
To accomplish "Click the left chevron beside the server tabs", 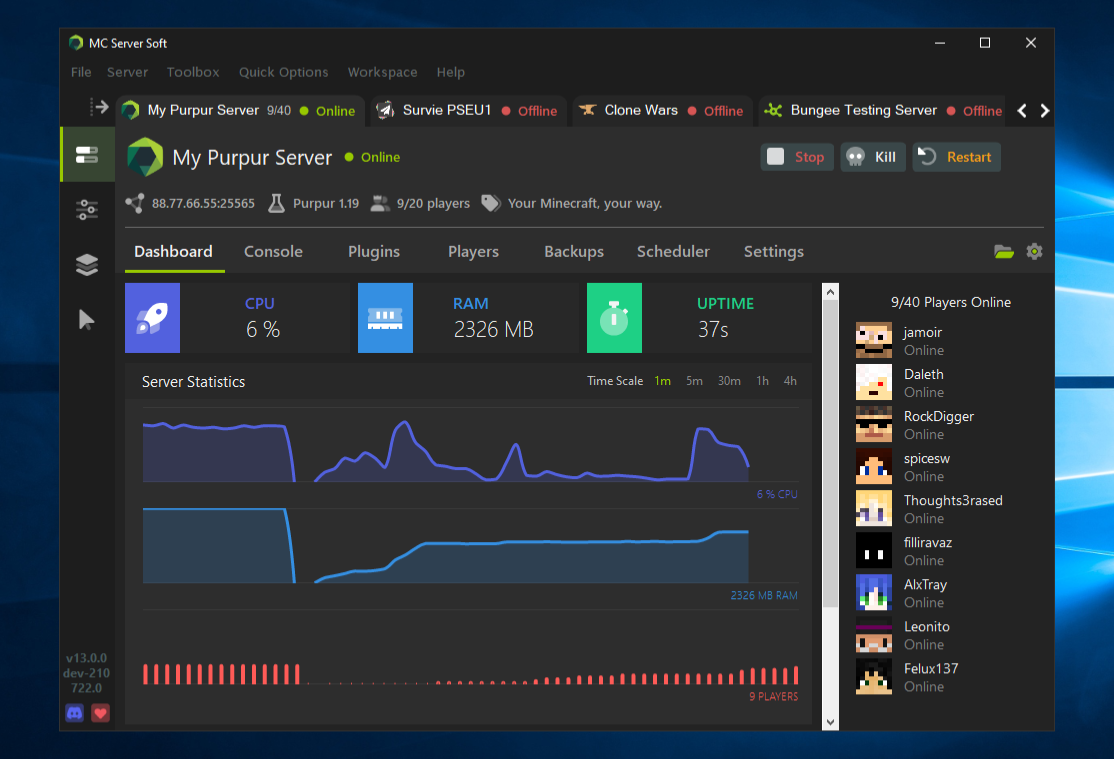I will (x=1022, y=111).
